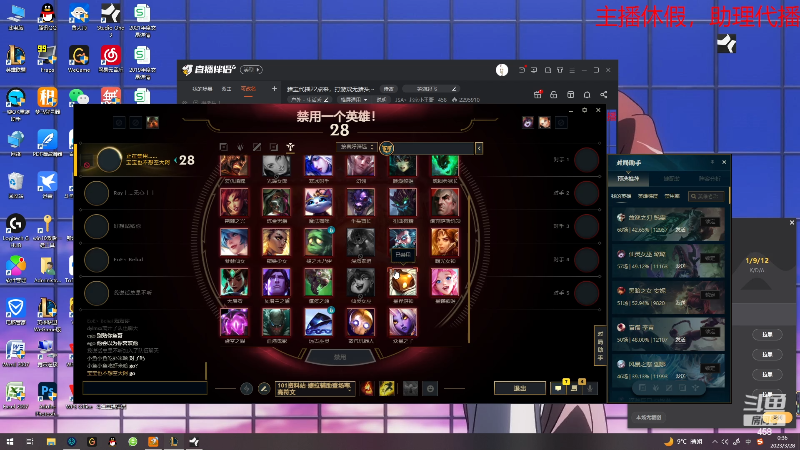Screen dimensions: 800x450
Task: Lock the first recommended champion in assistant
Action: (710, 222)
